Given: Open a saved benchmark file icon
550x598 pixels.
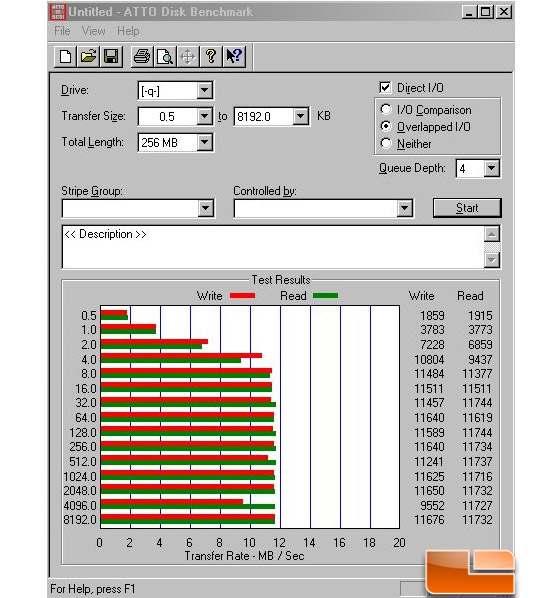Looking at the screenshot, I should coord(88,57).
